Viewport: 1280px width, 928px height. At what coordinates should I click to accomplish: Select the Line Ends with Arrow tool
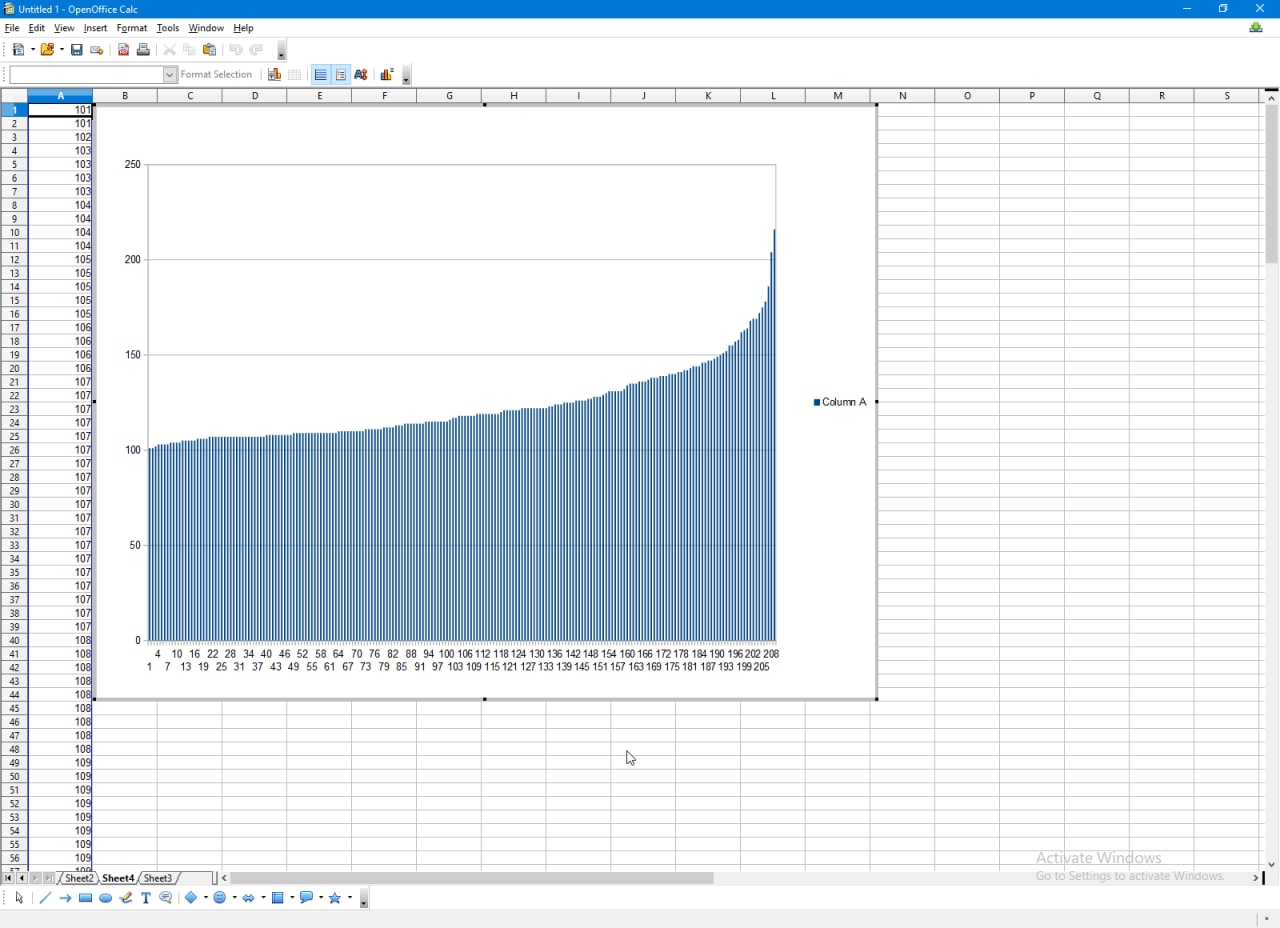click(x=65, y=898)
